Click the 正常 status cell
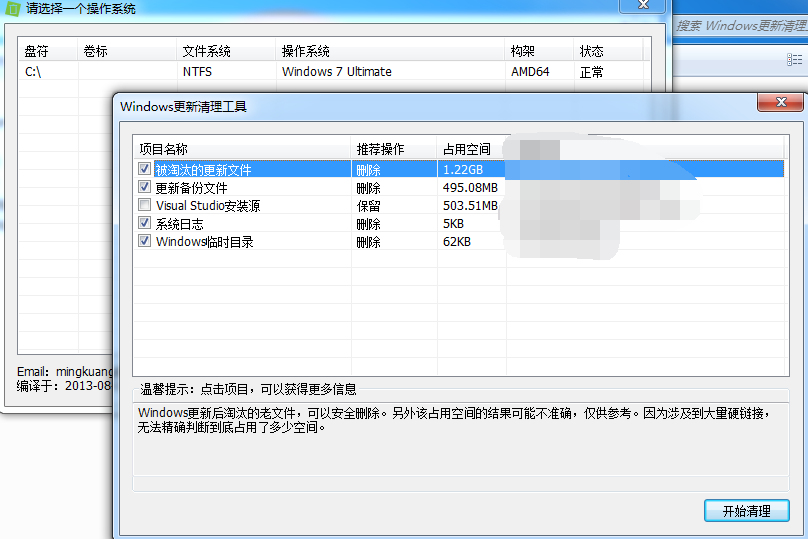 coord(591,72)
